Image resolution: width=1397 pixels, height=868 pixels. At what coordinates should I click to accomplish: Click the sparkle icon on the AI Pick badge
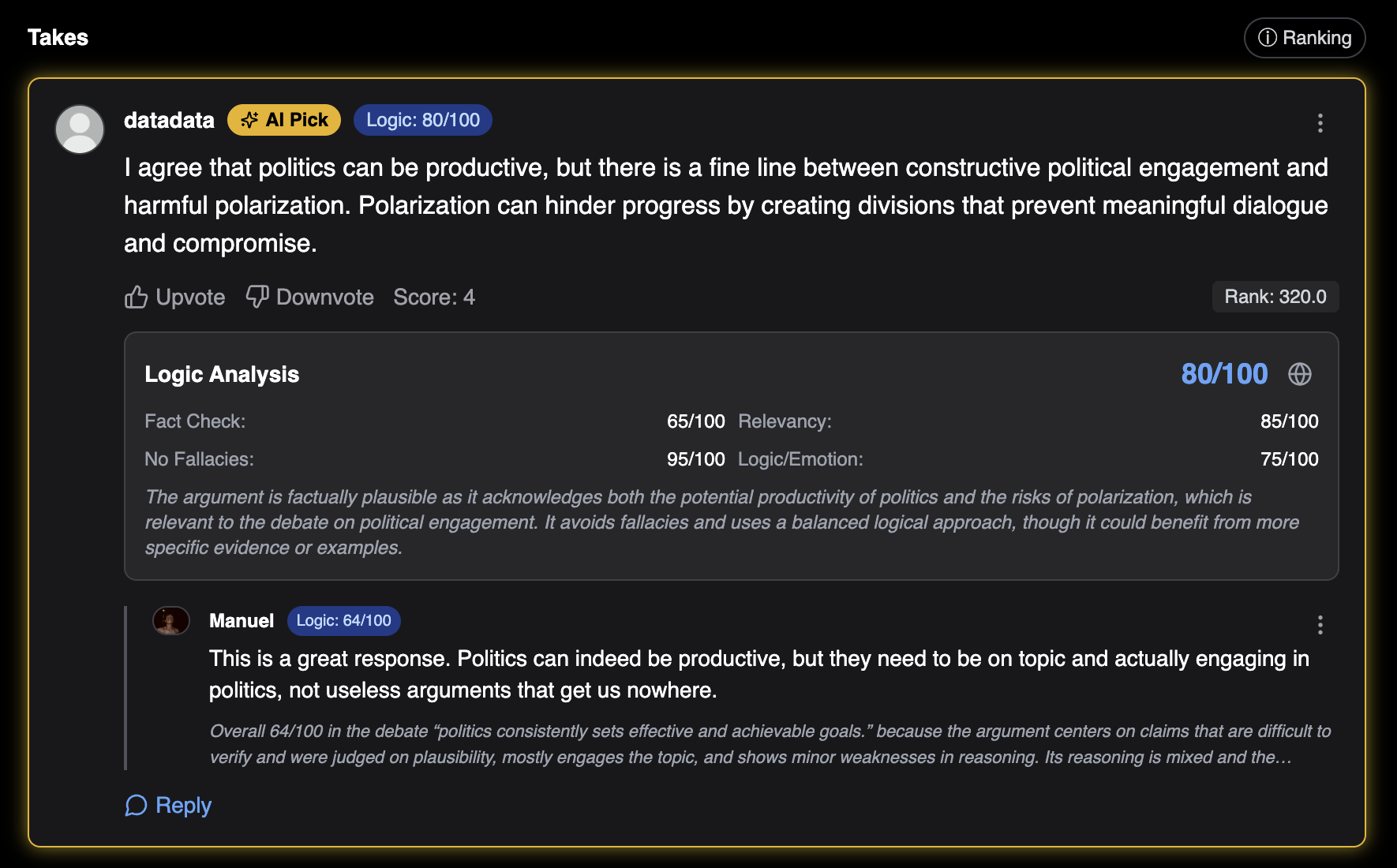point(251,120)
